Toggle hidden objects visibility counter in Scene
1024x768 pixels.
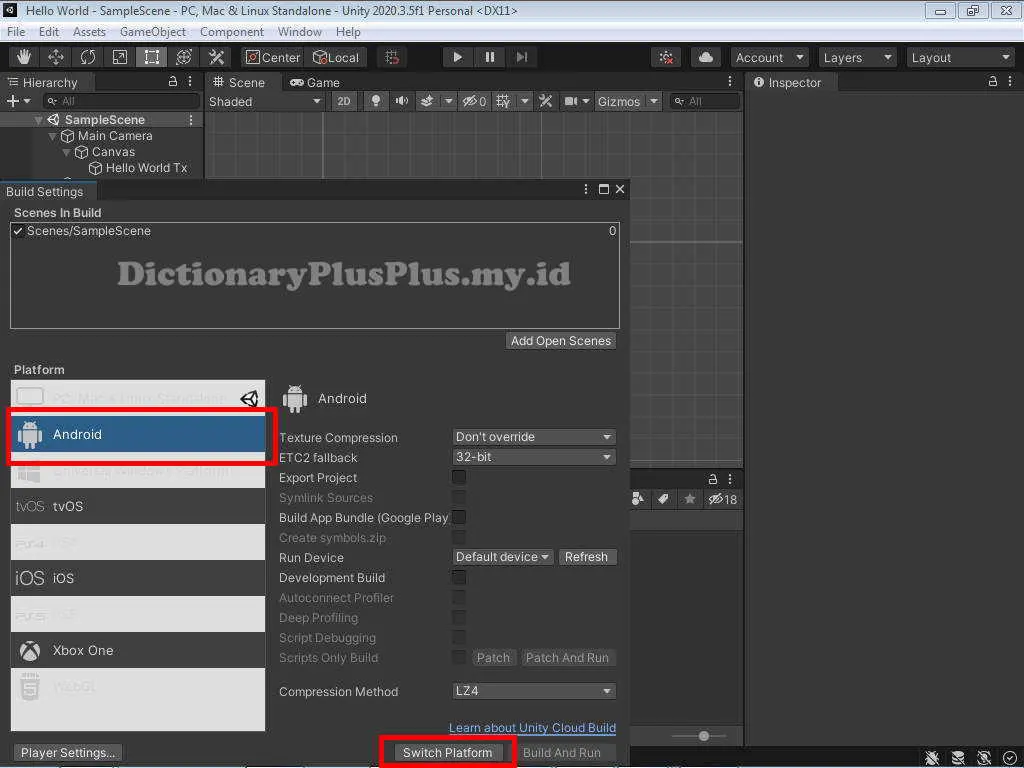click(x=474, y=101)
